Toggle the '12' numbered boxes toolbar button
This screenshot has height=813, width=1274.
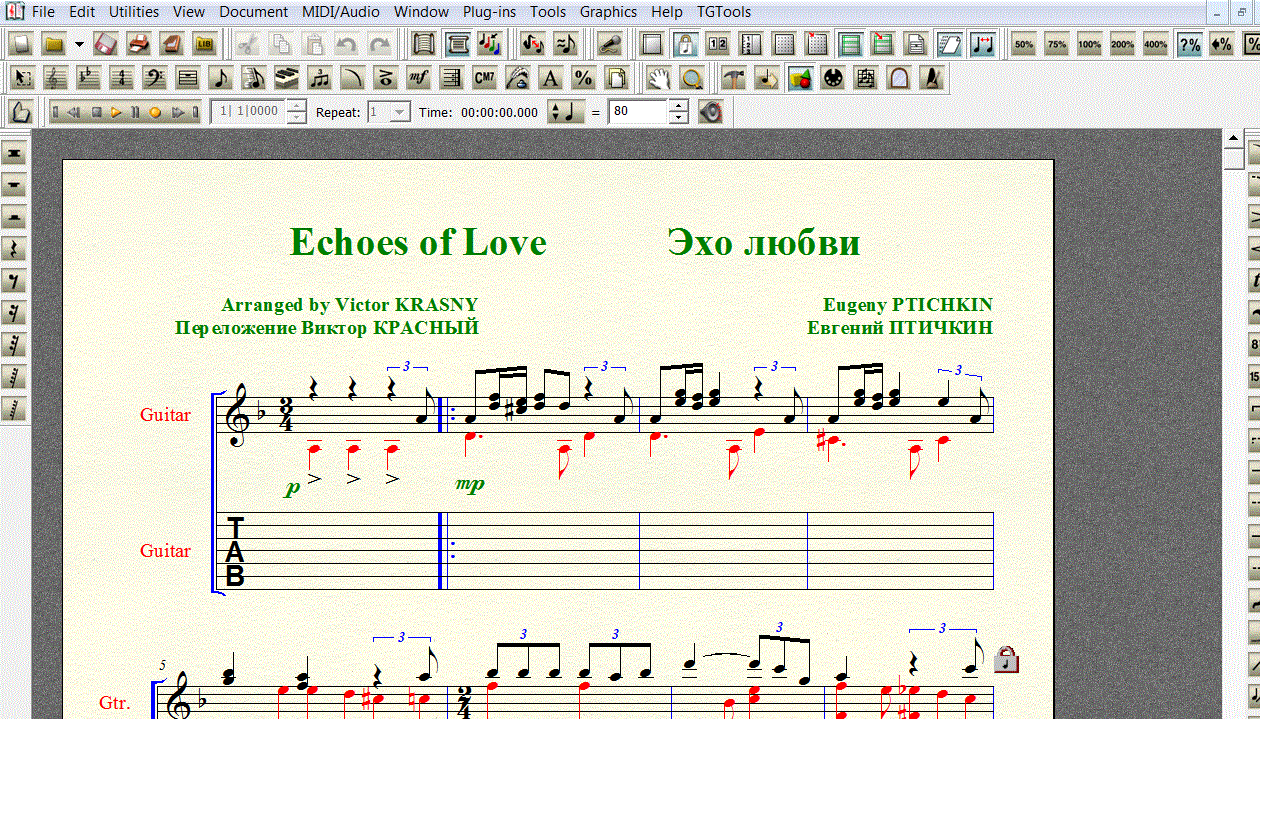pos(718,44)
